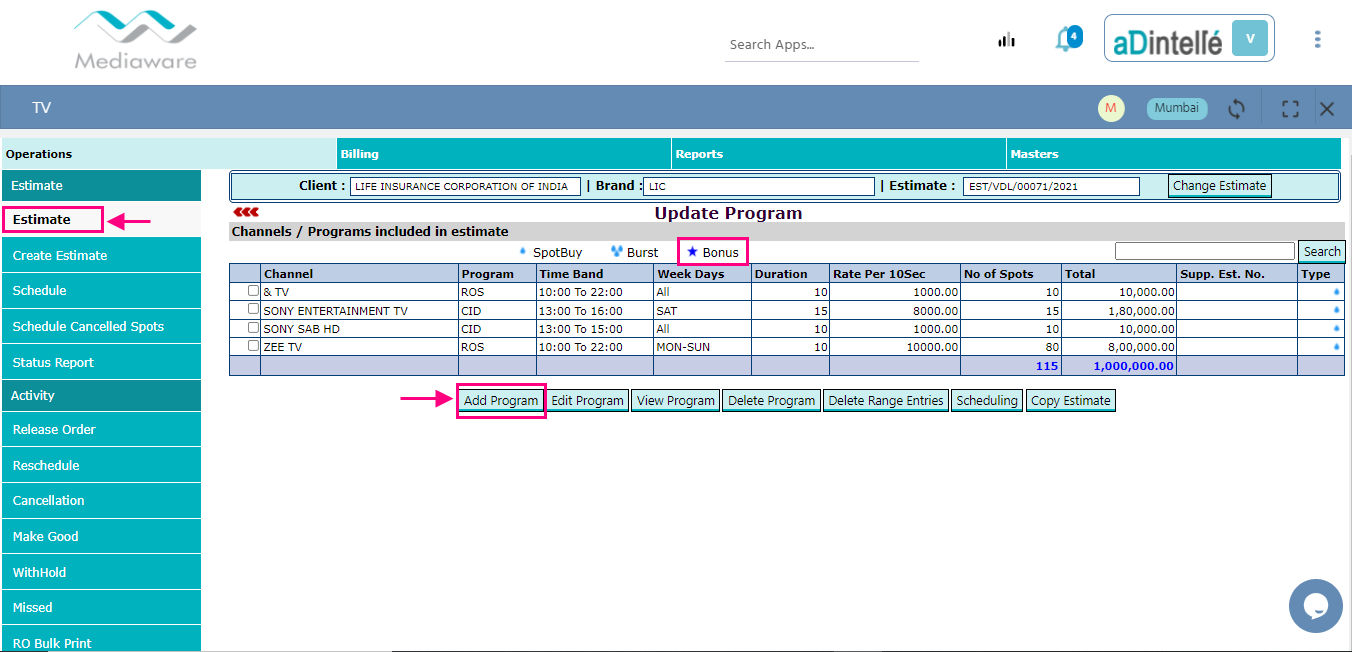
Task: Open WithHold in sidebar
Action: pos(101,572)
